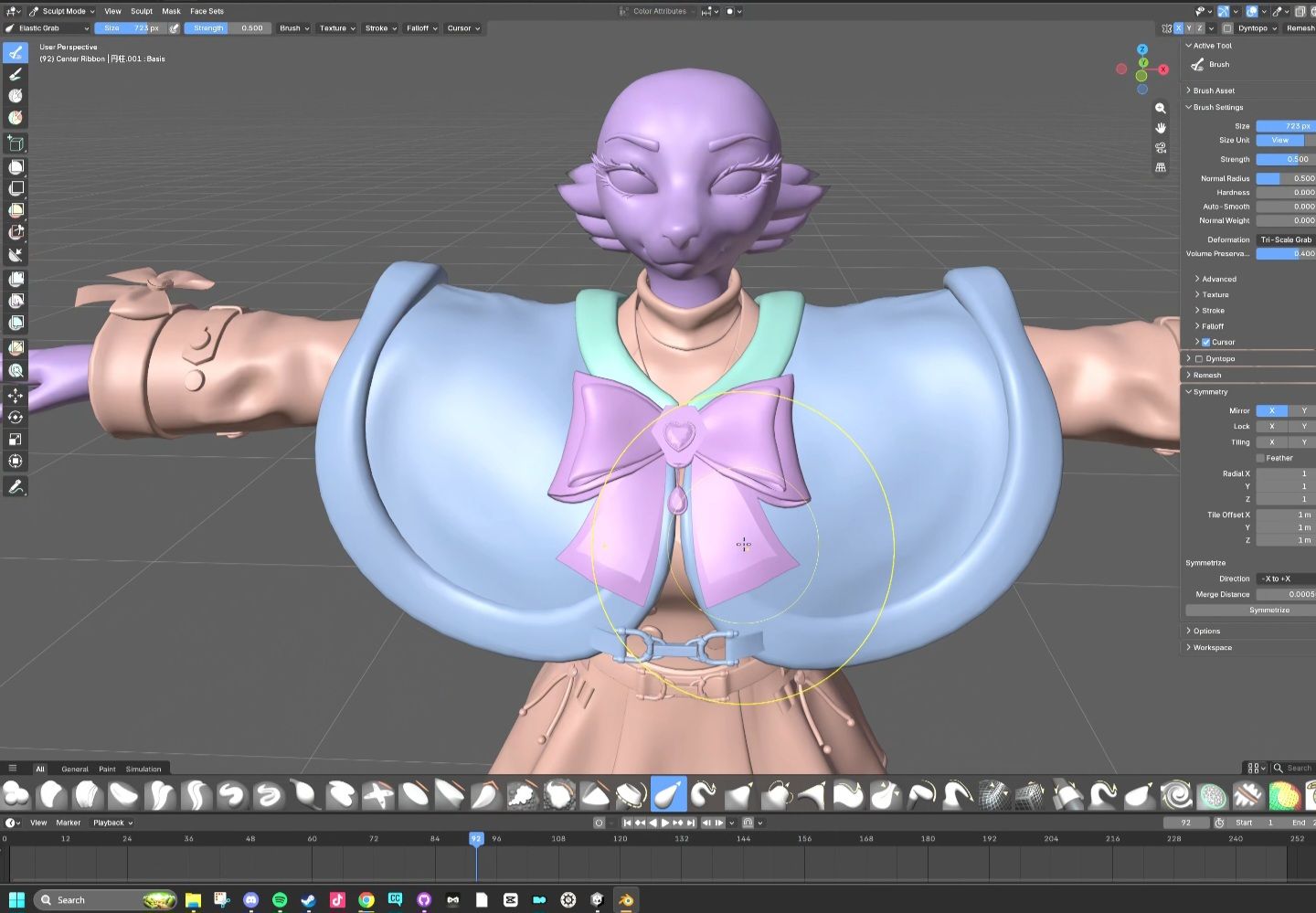Uncheck the Cursor checkbox in Brush Settings

coord(1205,342)
